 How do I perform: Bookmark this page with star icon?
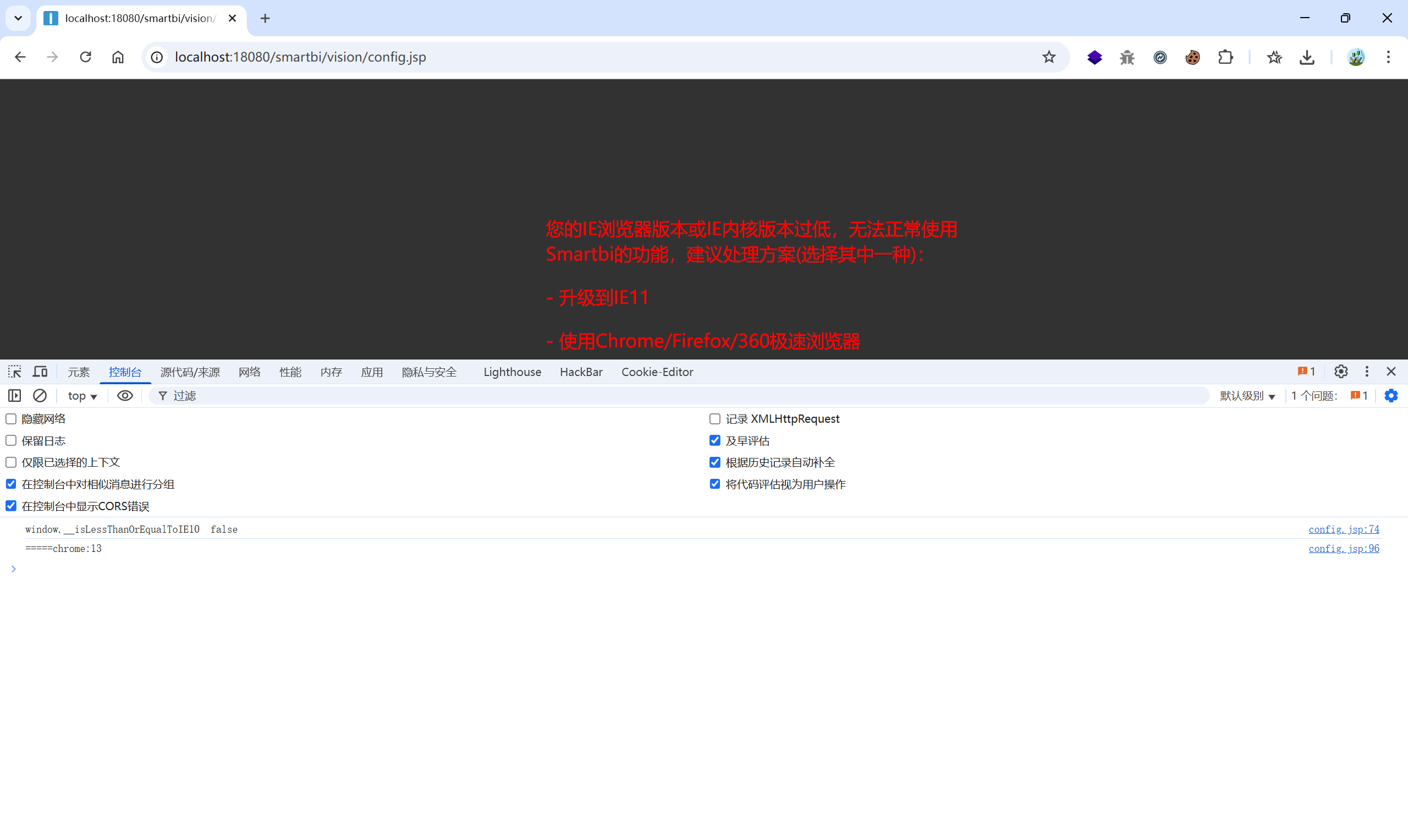(1049, 57)
